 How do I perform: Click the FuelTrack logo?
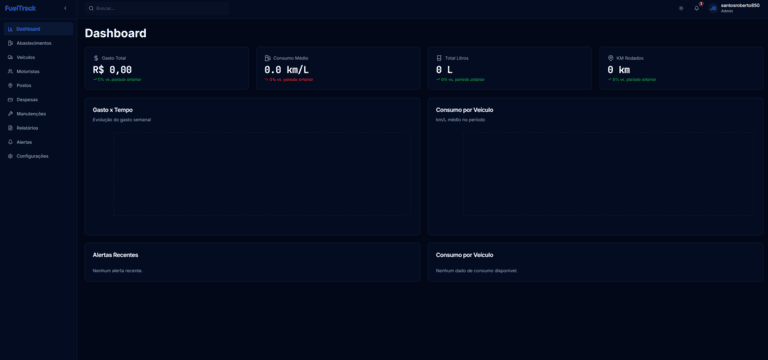click(x=20, y=8)
